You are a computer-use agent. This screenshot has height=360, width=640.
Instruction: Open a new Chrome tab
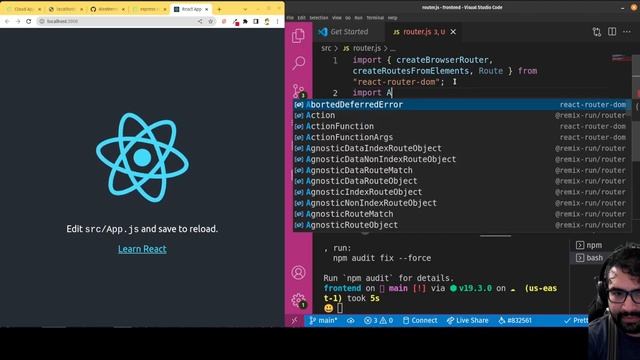(x=219, y=9)
